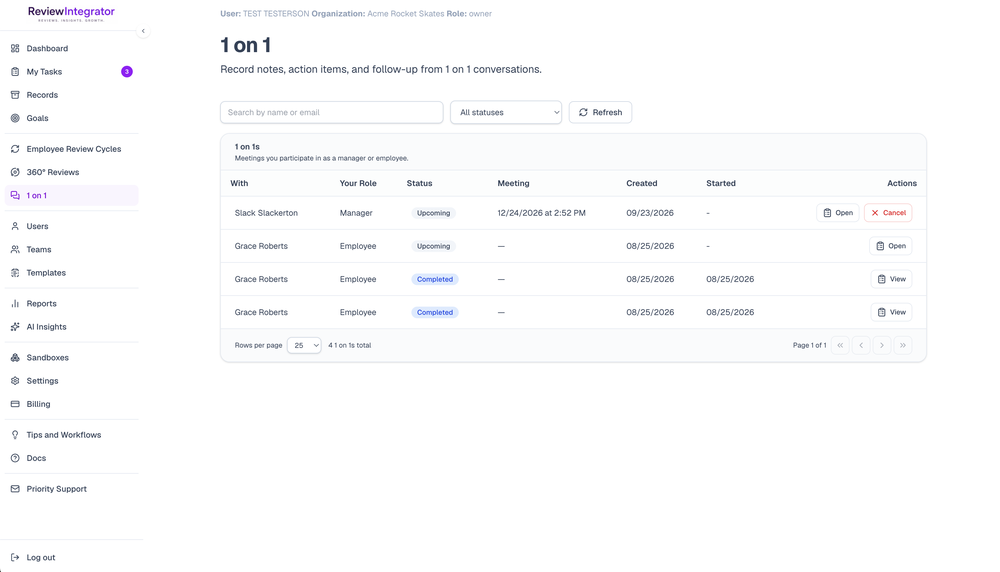1000x572 pixels.
Task: Click the Users person icon
Action: tap(15, 226)
